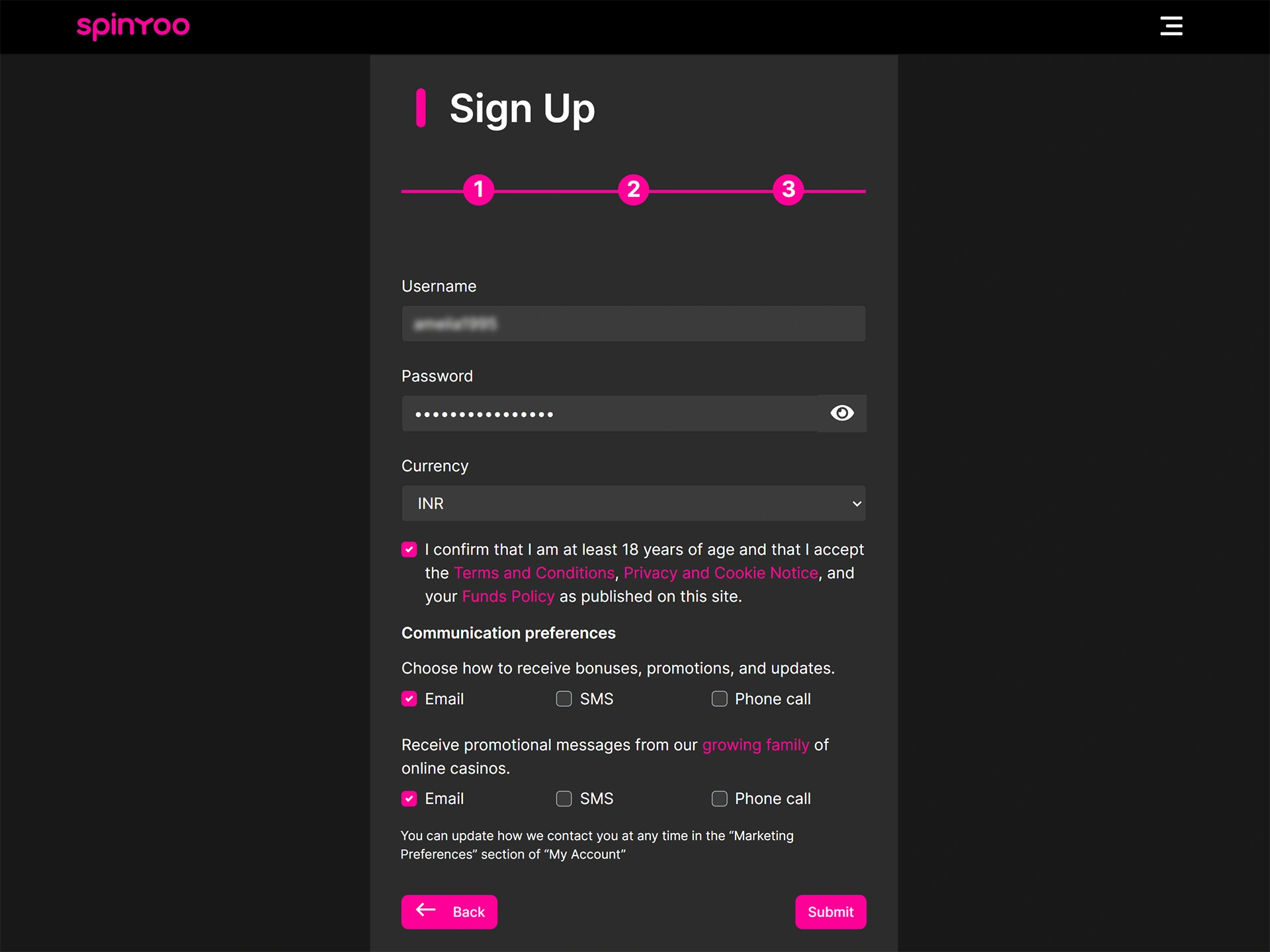Click step 1 progress indicator icon

coord(478,188)
